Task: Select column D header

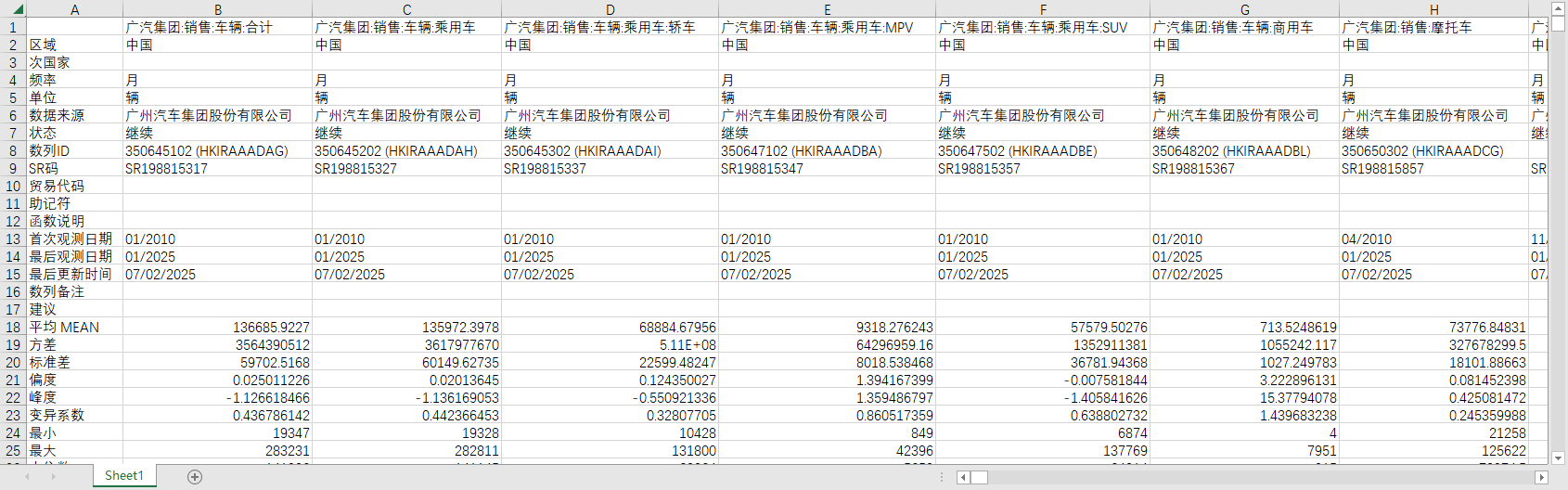Action: click(610, 9)
